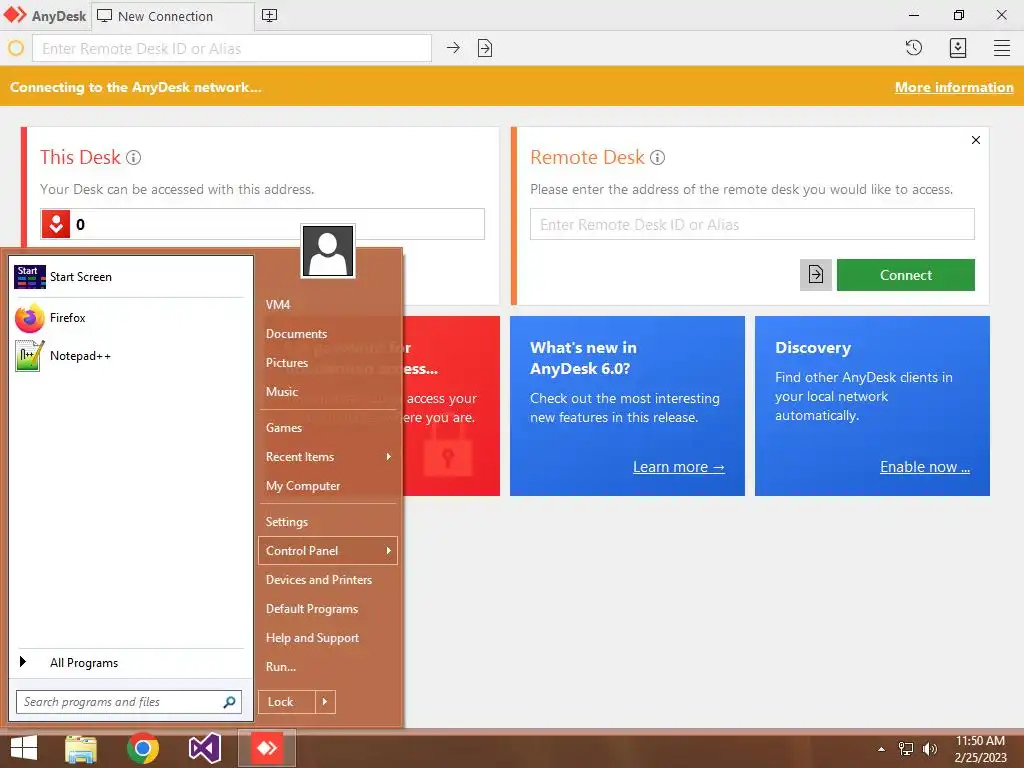Screen dimensions: 1024x768
Task: Open the session history clock icon
Action: pos(914,48)
